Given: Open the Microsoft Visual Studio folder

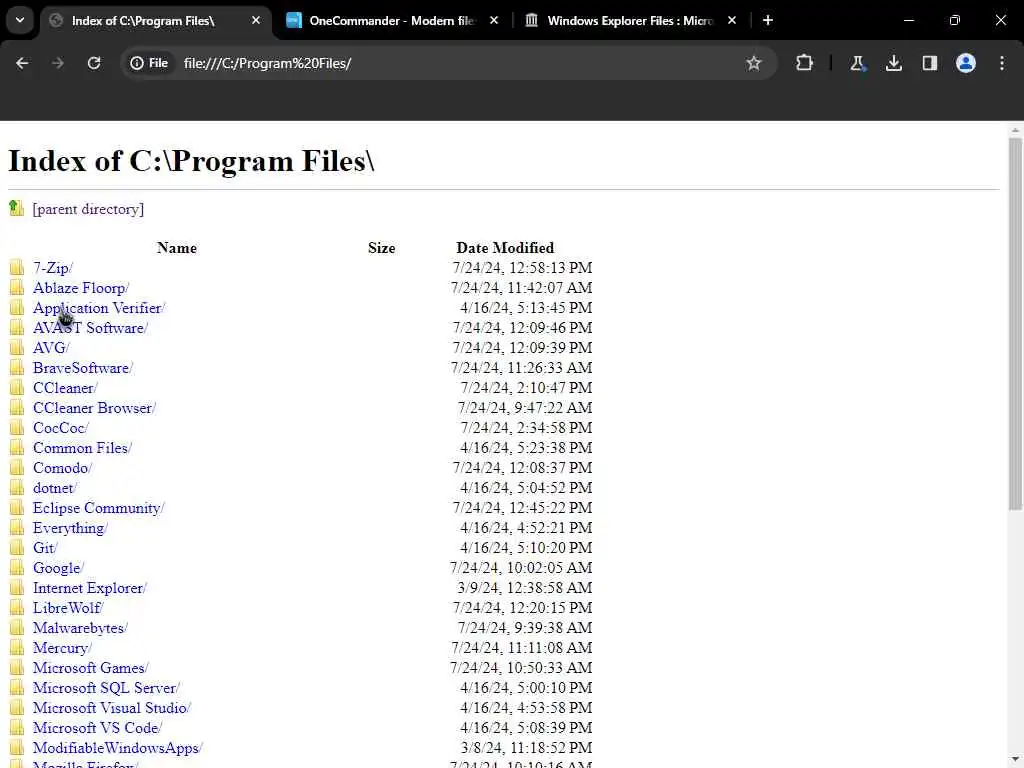Looking at the screenshot, I should tap(112, 708).
